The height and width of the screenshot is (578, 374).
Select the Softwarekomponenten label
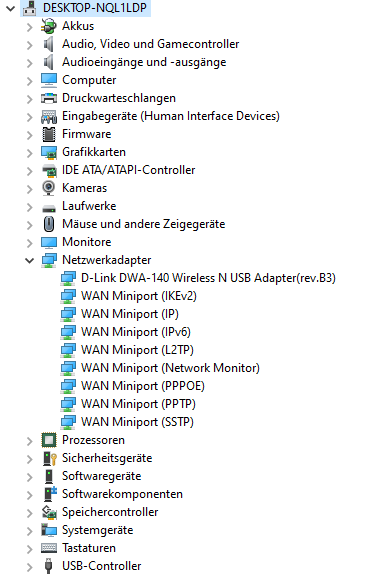[x=122, y=494]
